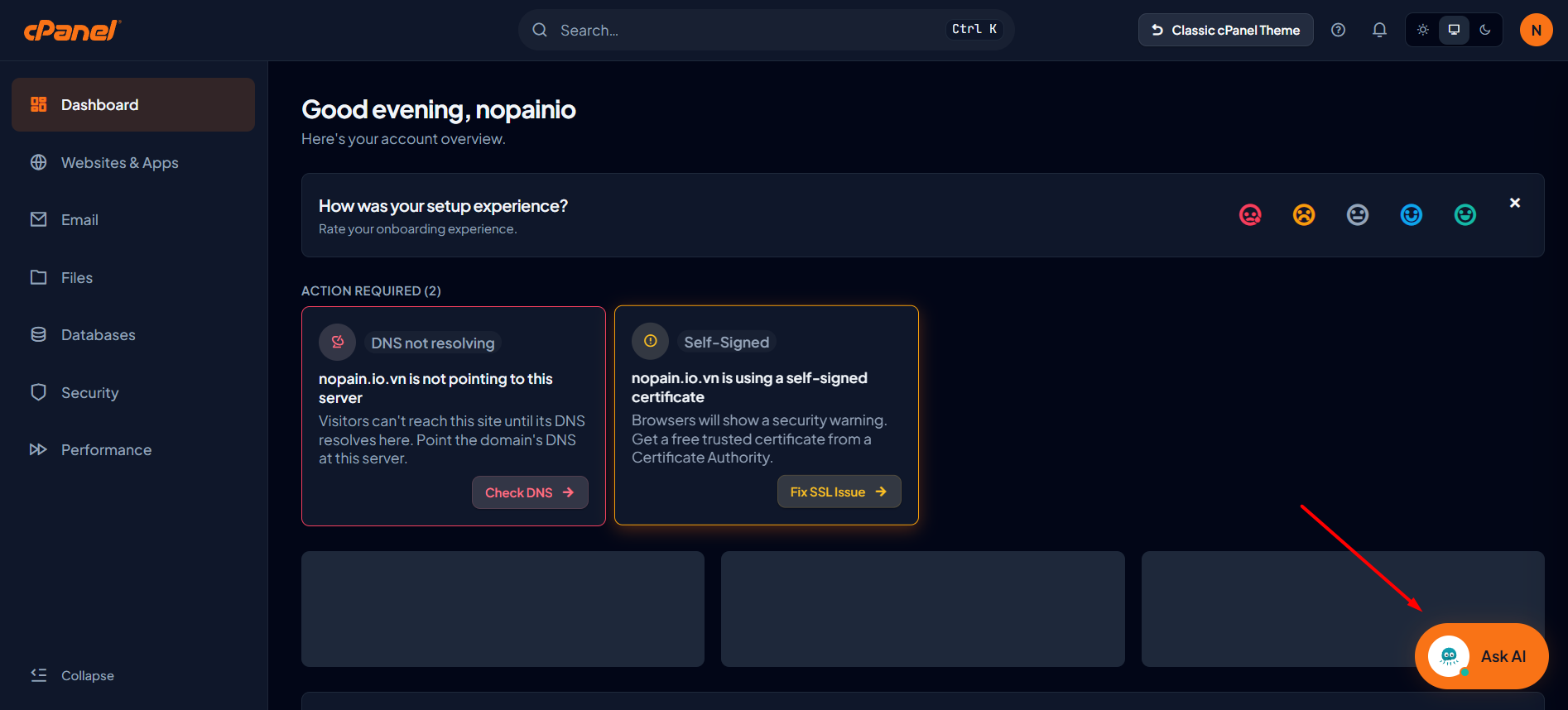The image size is (1568, 710).
Task: Click the Fix SSL Issue button
Action: tap(839, 492)
